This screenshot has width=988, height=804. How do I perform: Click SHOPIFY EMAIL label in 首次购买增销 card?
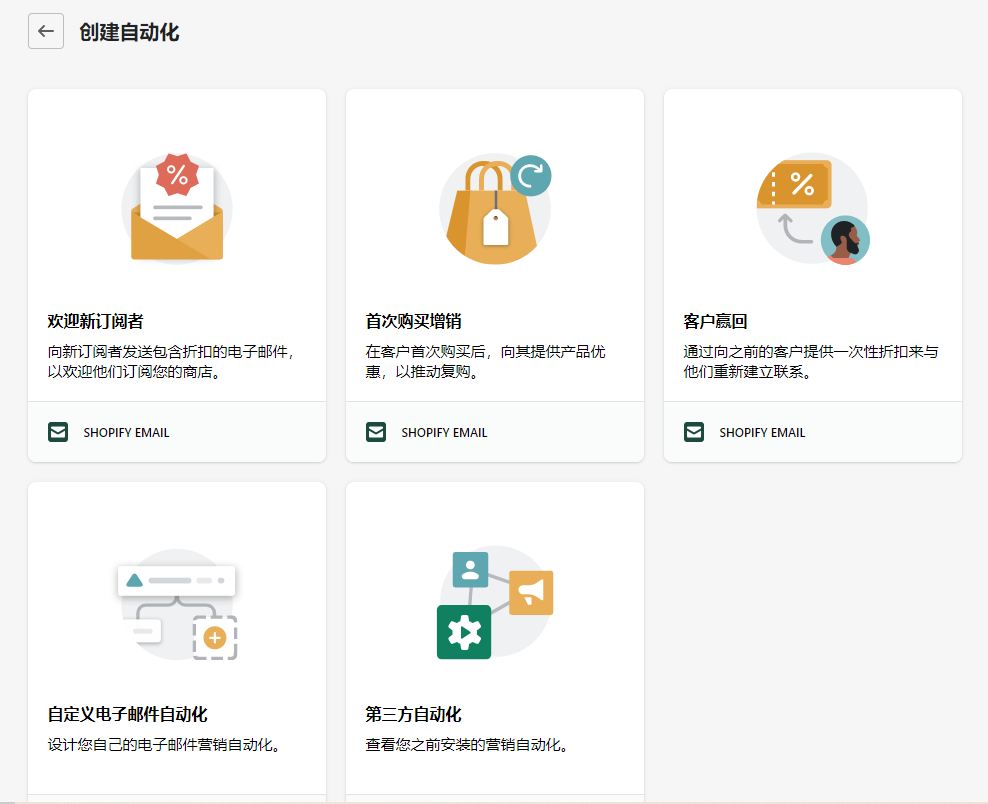point(444,433)
